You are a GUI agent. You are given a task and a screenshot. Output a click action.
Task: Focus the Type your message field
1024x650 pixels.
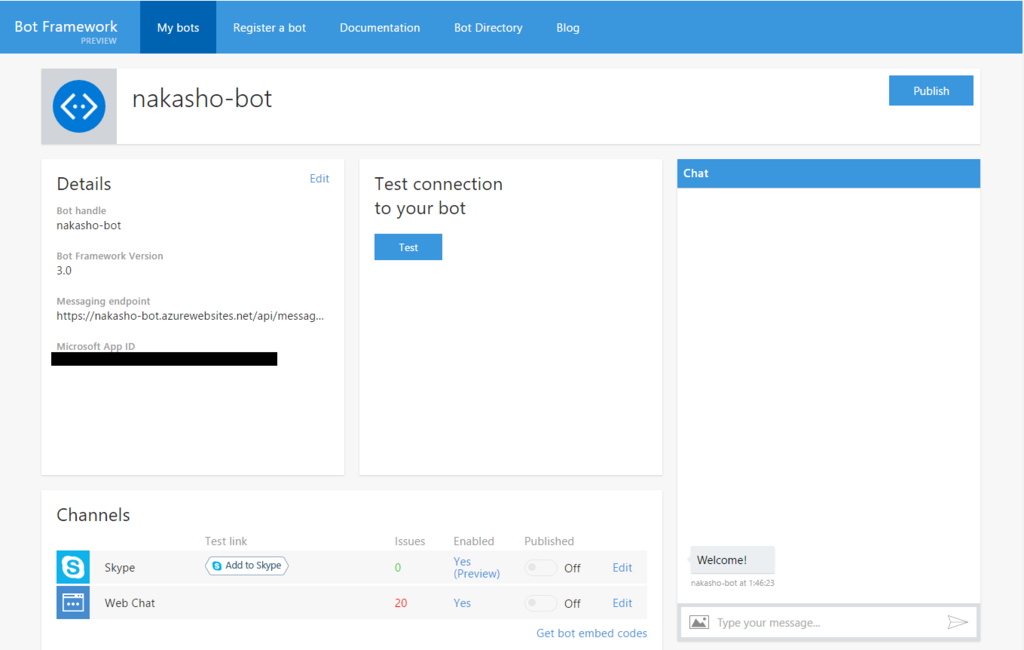click(x=828, y=622)
